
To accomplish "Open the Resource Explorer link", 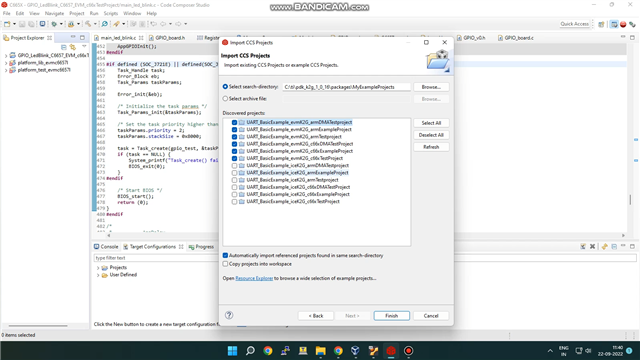I will click(x=254, y=278).
